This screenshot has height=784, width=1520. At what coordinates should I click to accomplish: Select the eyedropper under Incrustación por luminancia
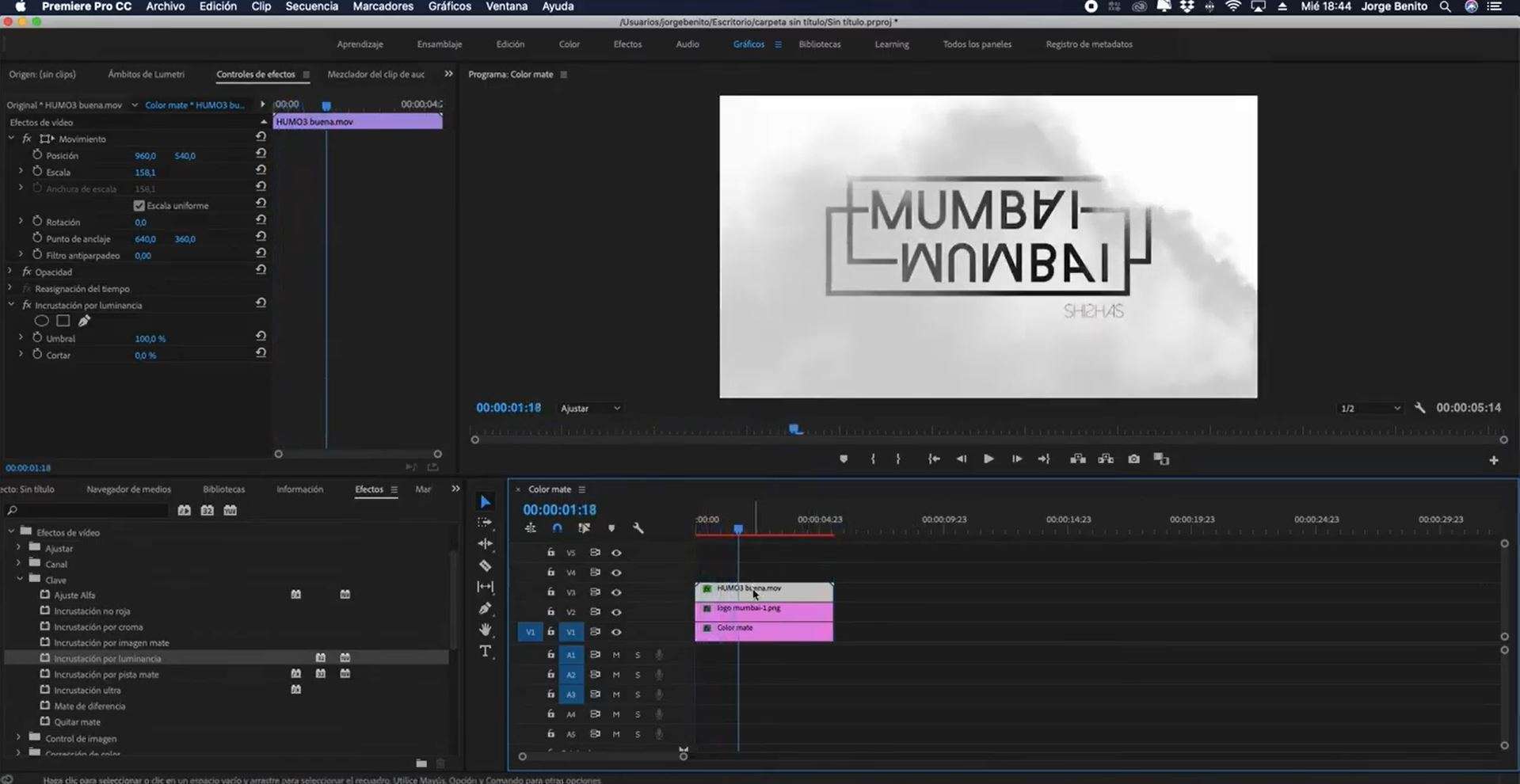point(84,321)
